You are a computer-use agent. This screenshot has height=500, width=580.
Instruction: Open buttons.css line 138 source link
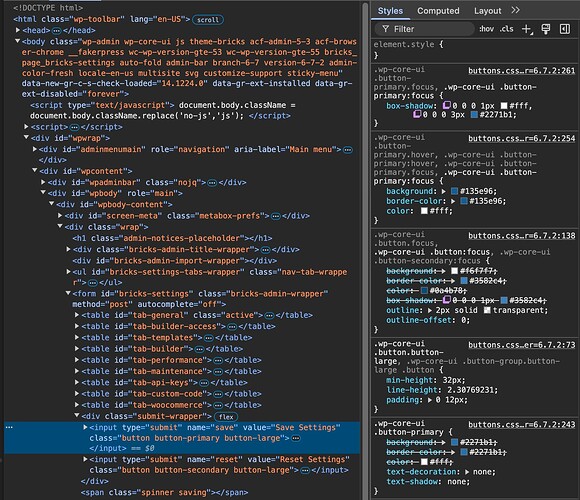click(522, 236)
